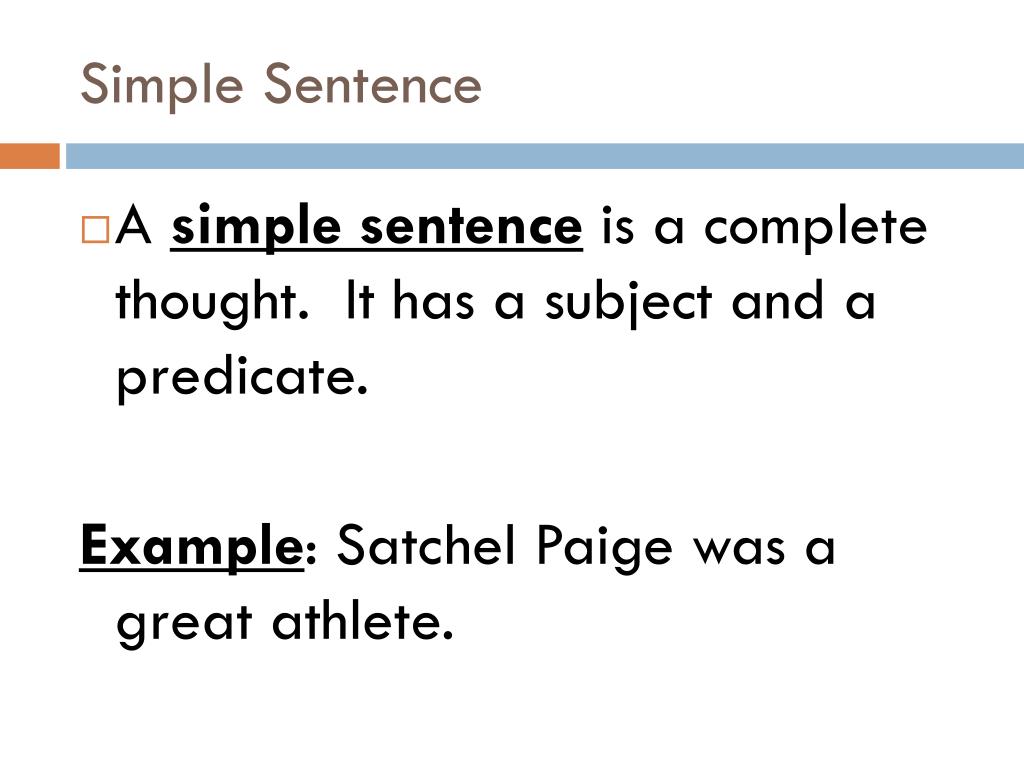Click the hollow square bullet marker
1024x768 pixels.
tap(95, 229)
